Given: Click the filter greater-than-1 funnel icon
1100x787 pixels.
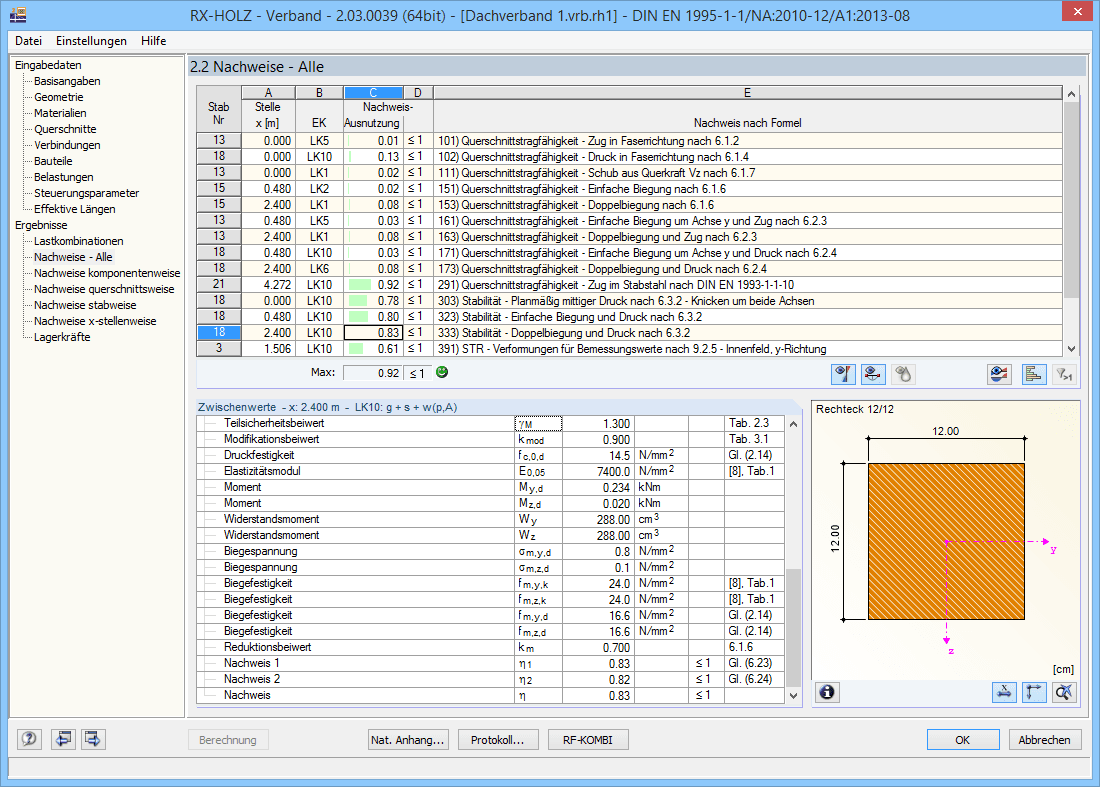Looking at the screenshot, I should (1065, 375).
